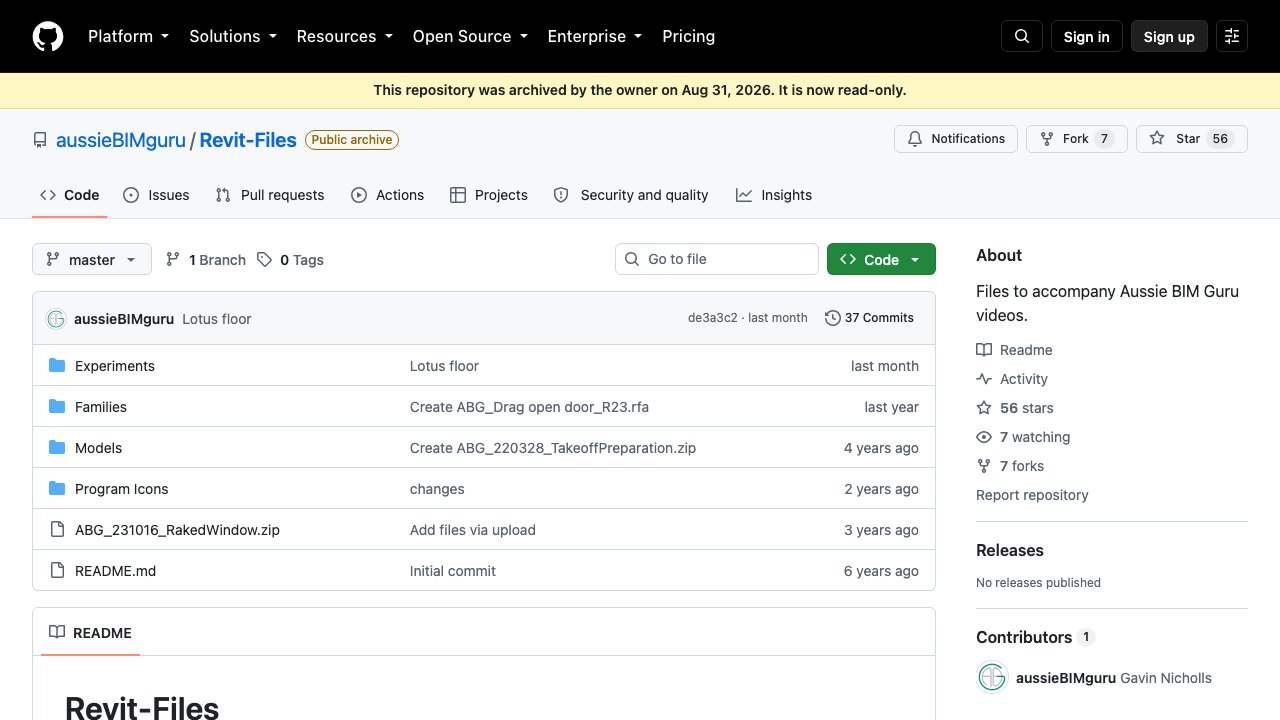Open the Families folder
Viewport: 1280px width, 720px height.
(x=101, y=407)
